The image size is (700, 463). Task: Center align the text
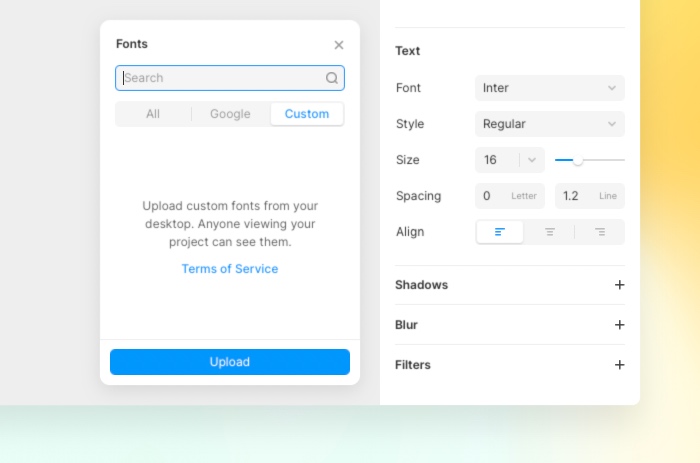(x=550, y=232)
